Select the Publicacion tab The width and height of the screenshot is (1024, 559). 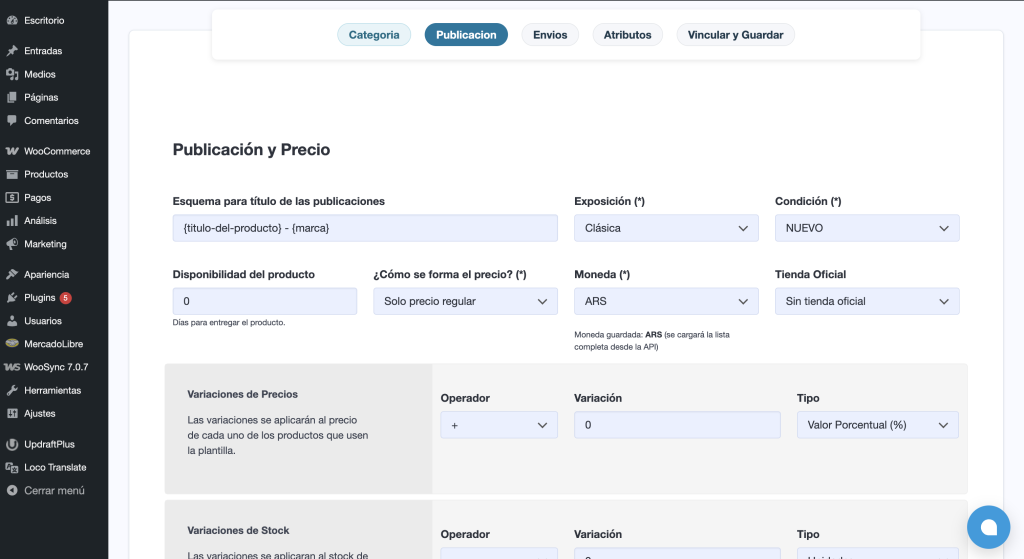point(466,35)
